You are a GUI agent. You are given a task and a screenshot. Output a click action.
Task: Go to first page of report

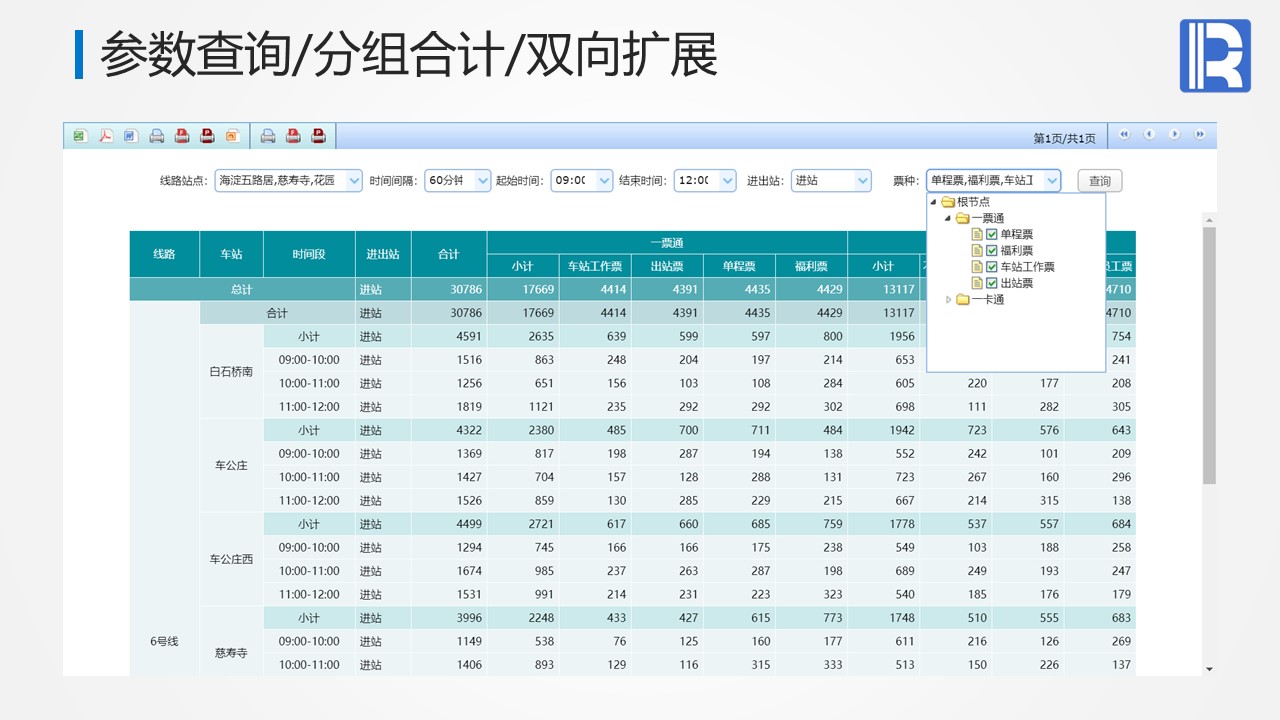[1124, 135]
